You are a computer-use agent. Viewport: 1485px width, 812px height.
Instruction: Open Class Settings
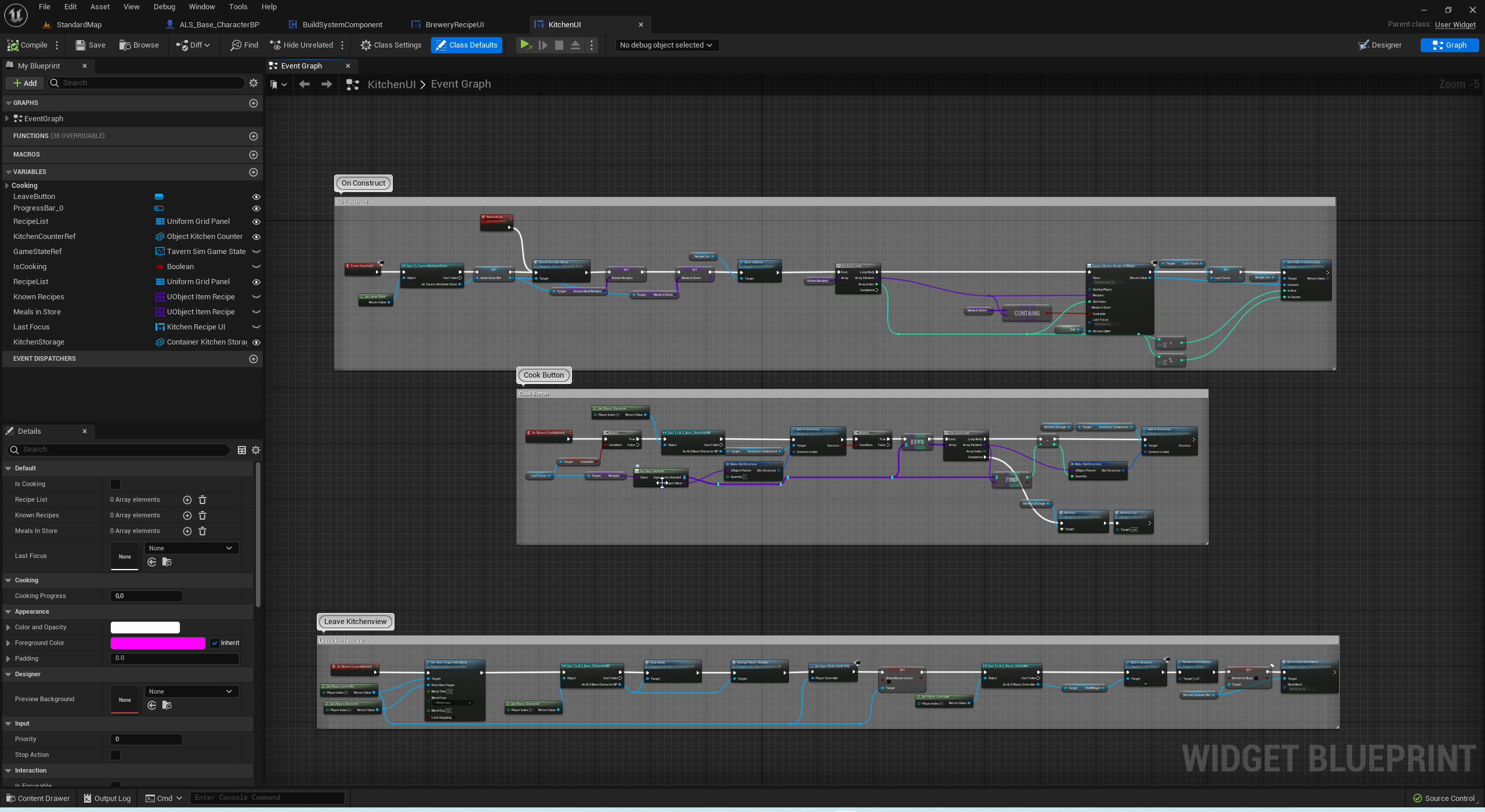391,45
